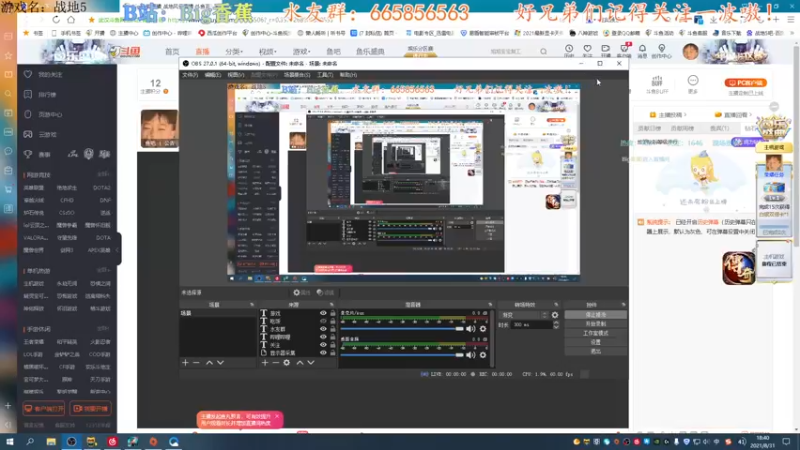This screenshot has width=800, height=450.
Task: Adjust the 300 ms duration stepper
Action: 556,324
